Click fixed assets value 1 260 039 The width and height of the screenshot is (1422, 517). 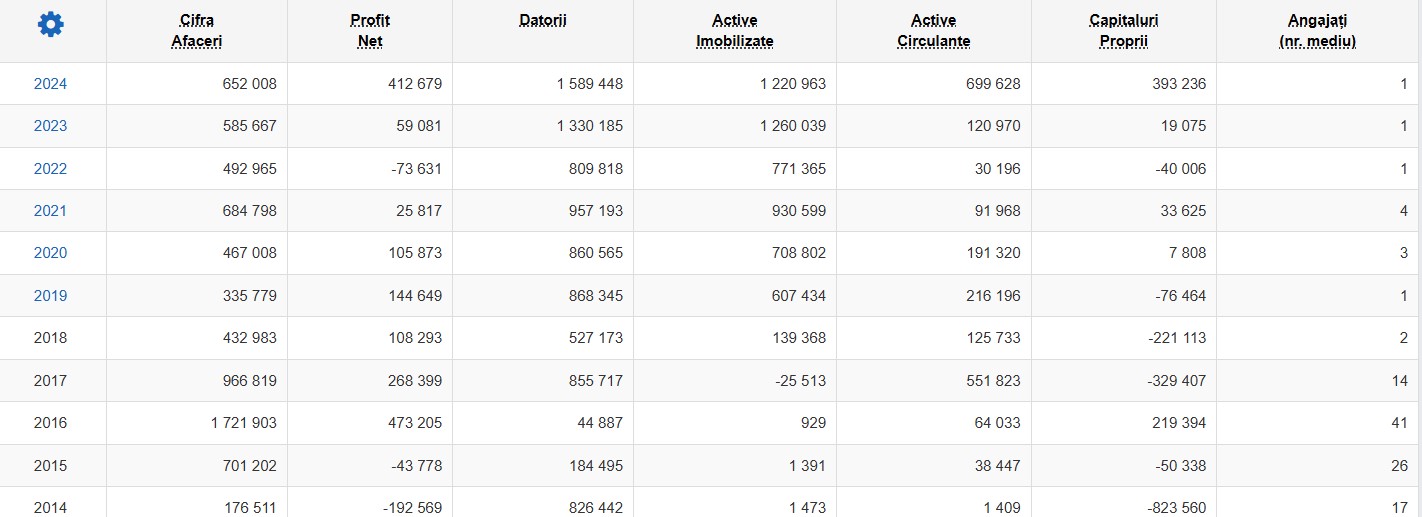tap(793, 126)
